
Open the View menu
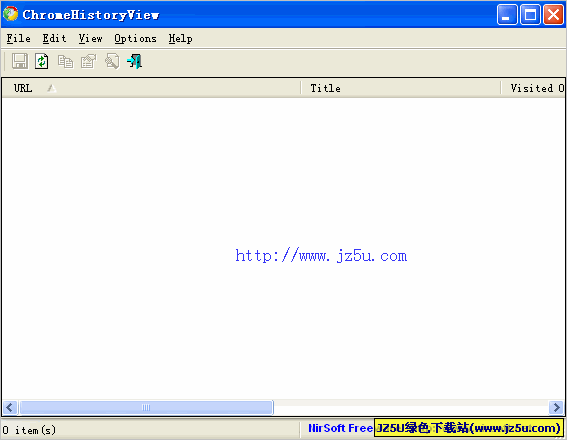[90, 38]
